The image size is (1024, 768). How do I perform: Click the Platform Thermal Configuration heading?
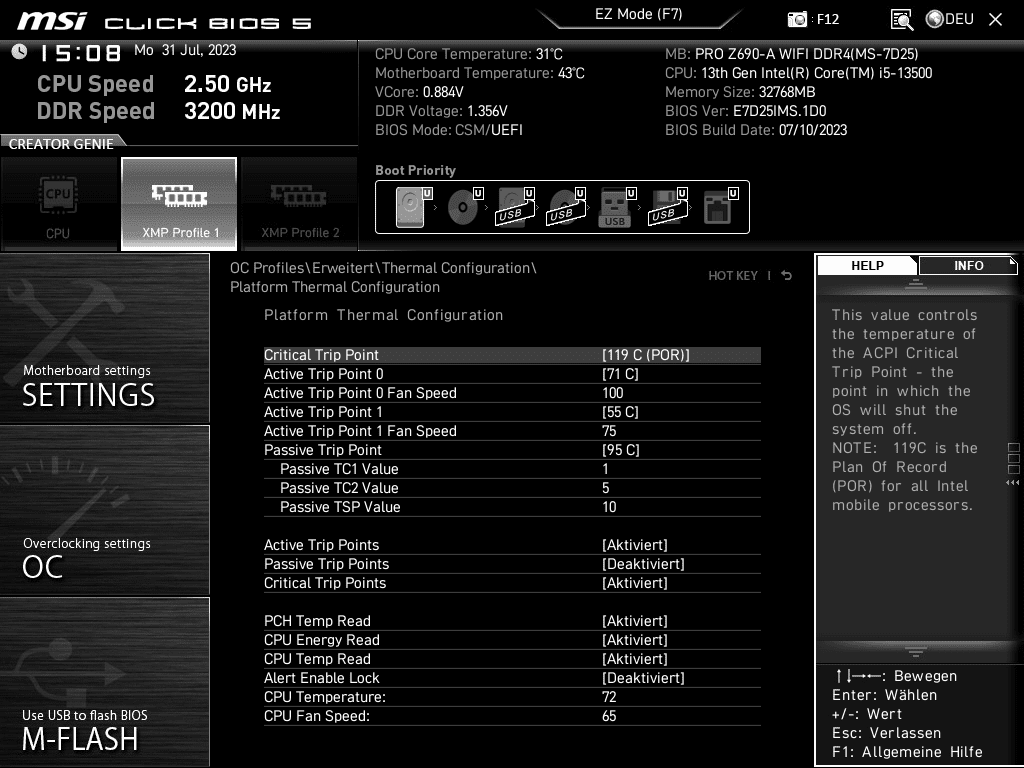383,315
